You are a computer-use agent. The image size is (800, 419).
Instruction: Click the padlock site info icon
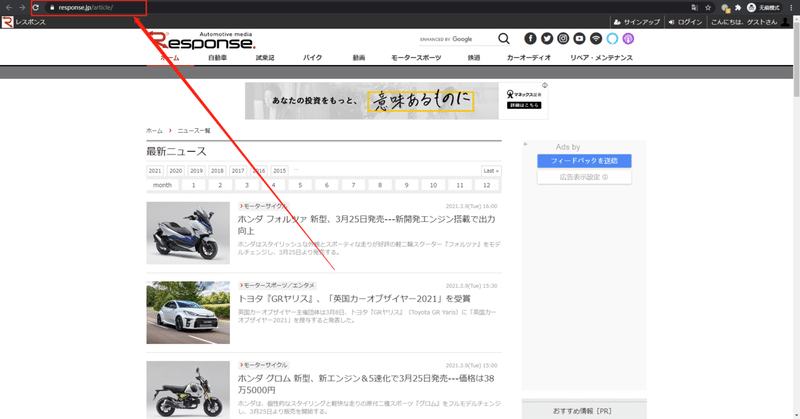pos(52,8)
